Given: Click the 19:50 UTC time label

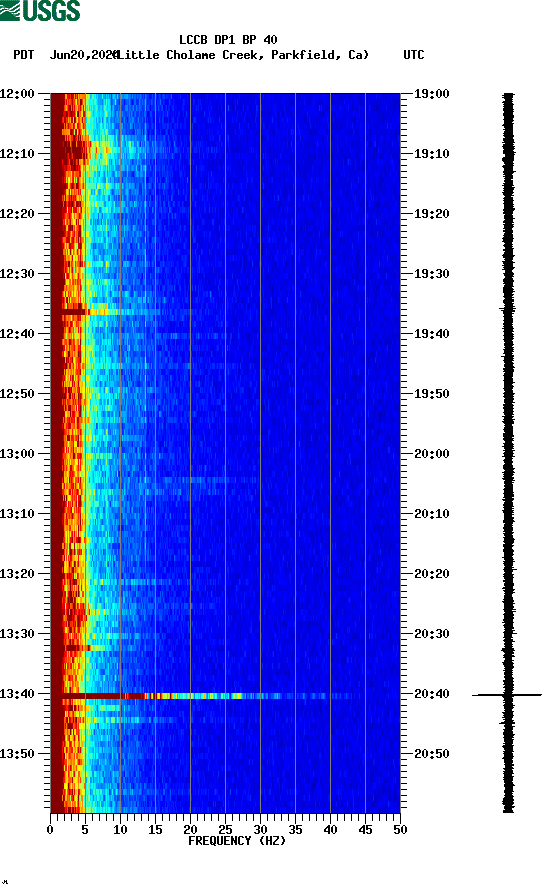Looking at the screenshot, I should coord(432,394).
